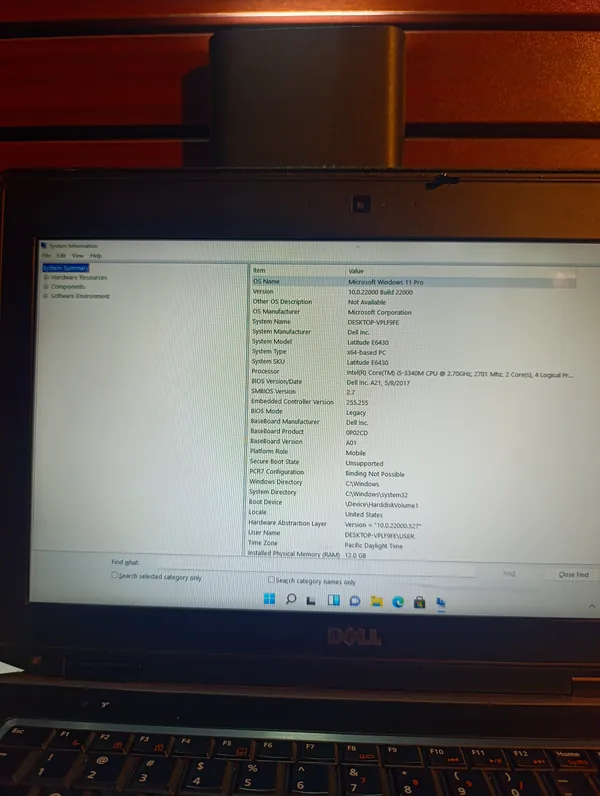600x796 pixels.
Task: Click the Windows Start button in taskbar
Action: 269,600
